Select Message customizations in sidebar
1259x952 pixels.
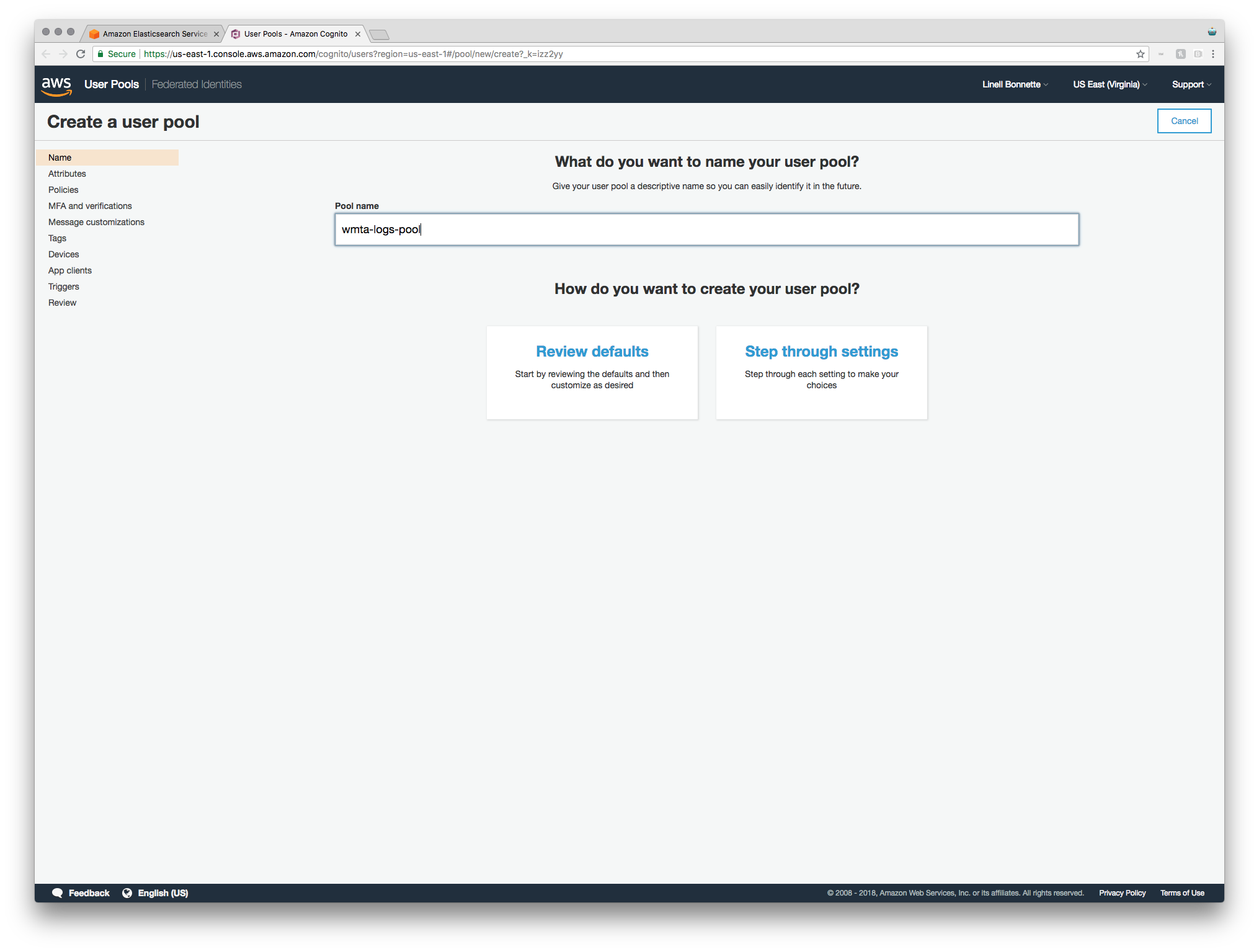(96, 222)
